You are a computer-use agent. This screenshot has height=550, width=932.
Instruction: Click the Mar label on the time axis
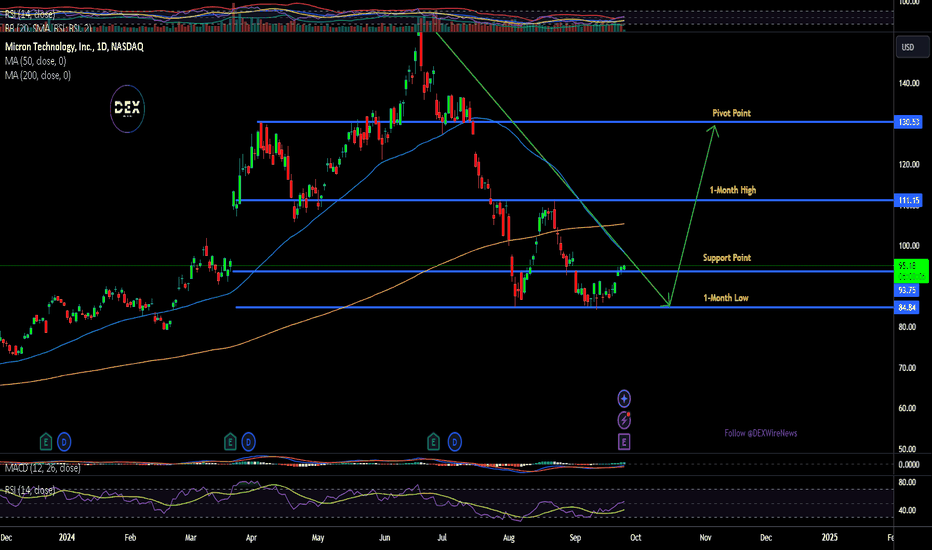[x=190, y=538]
